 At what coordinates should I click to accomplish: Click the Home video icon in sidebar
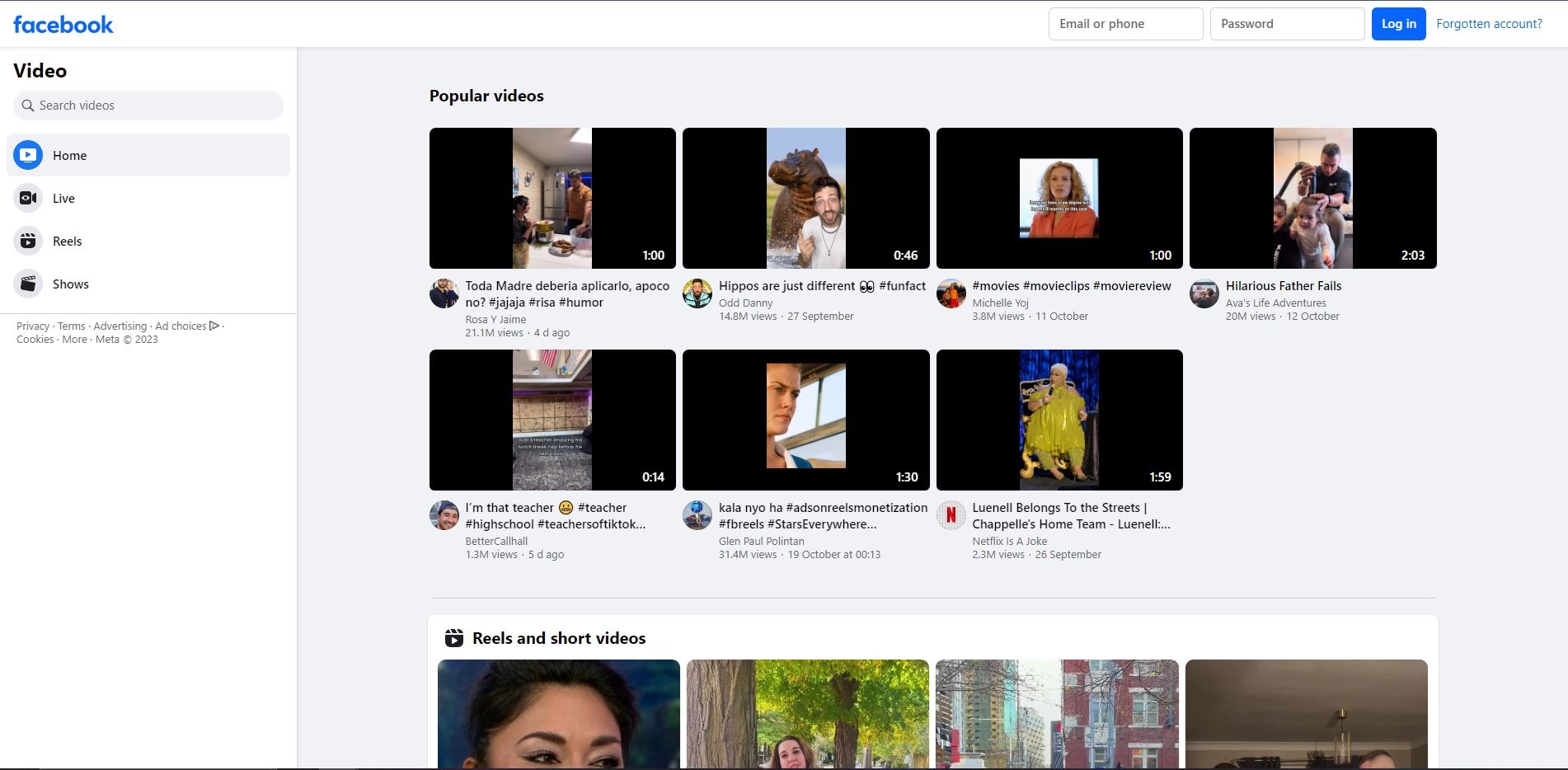28,155
